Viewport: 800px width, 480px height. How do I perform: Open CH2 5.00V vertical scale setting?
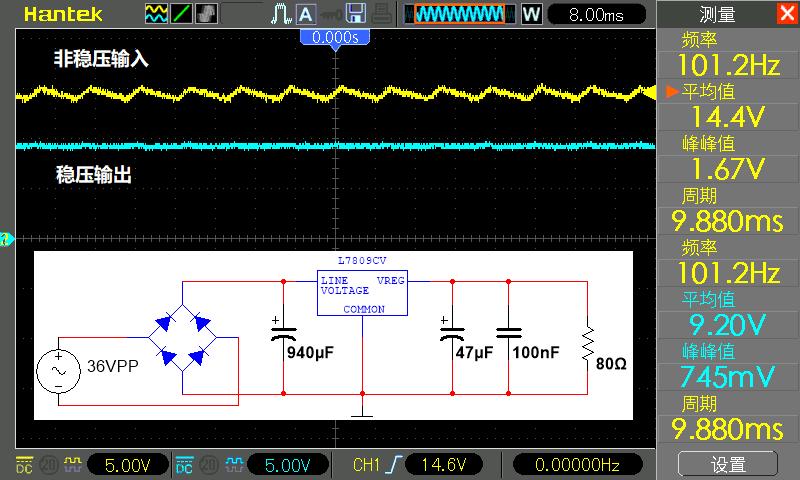coord(287,465)
